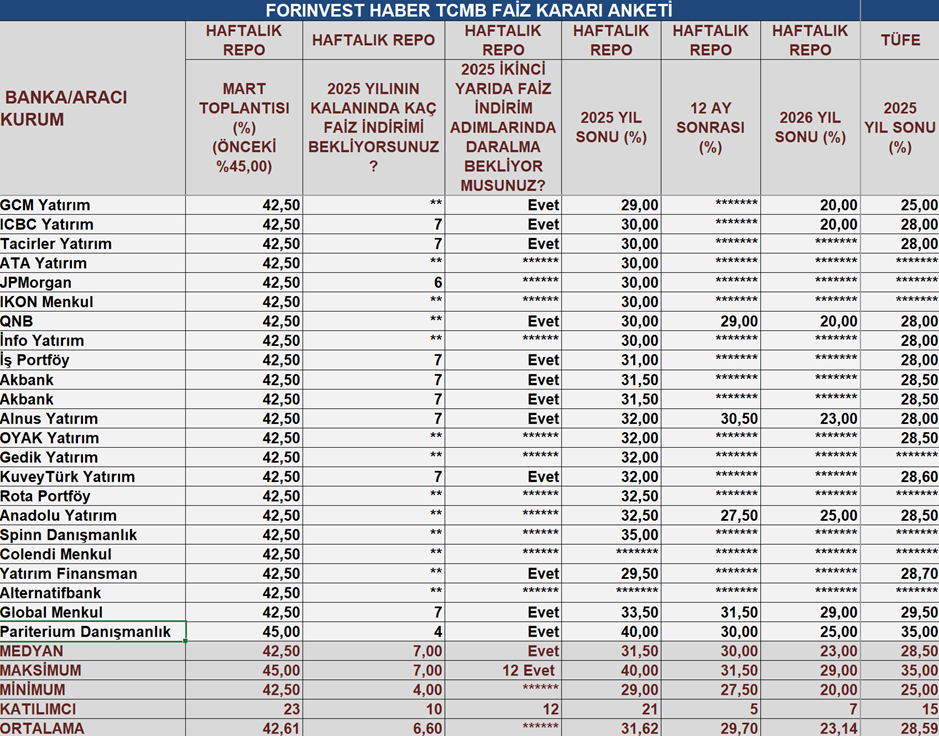This screenshot has width=939, height=736.
Task: Select the BANKA/ARACI KURUM header cell
Action: click(x=92, y=108)
